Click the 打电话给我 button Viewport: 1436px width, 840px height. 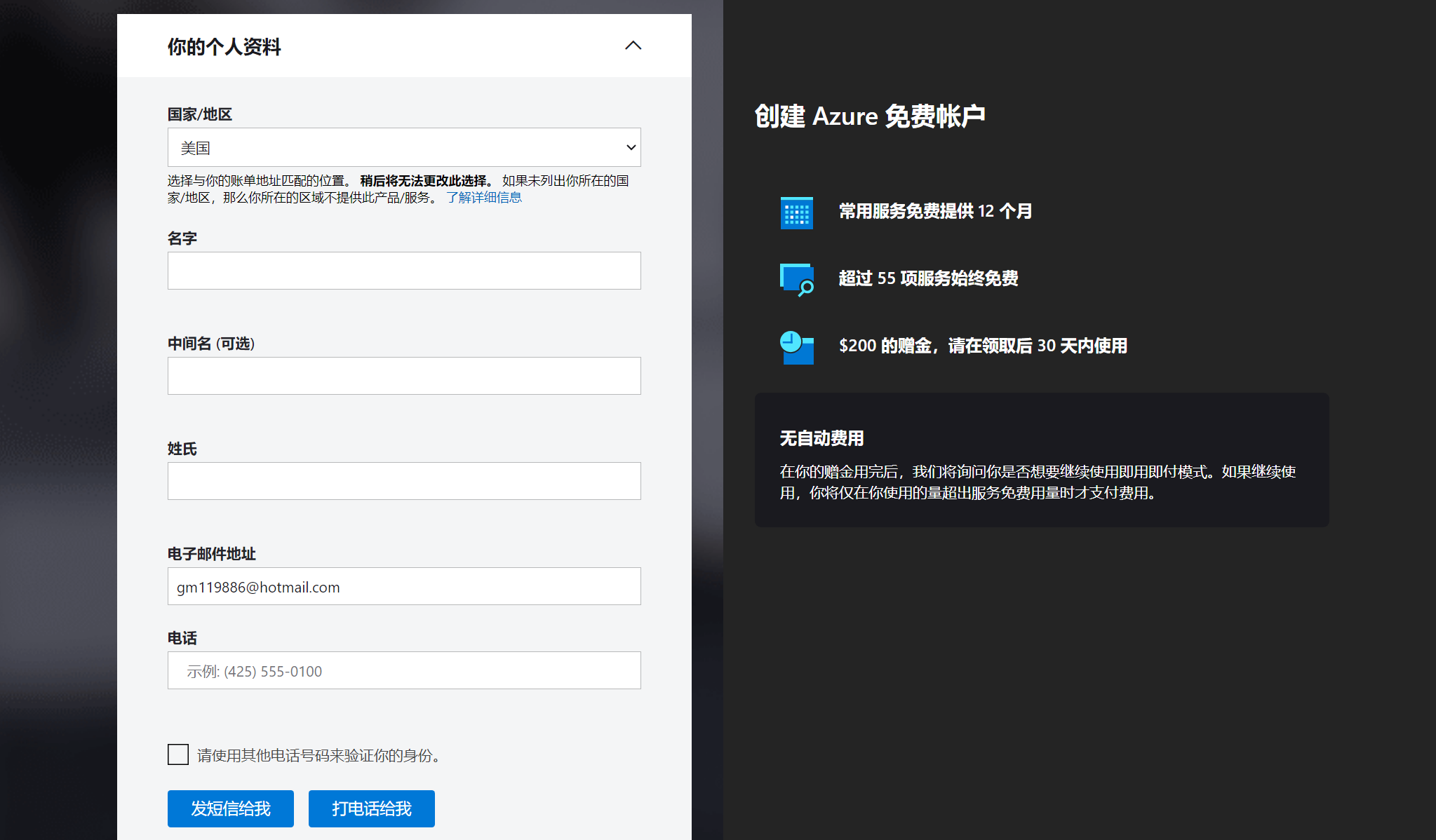pyautogui.click(x=372, y=808)
